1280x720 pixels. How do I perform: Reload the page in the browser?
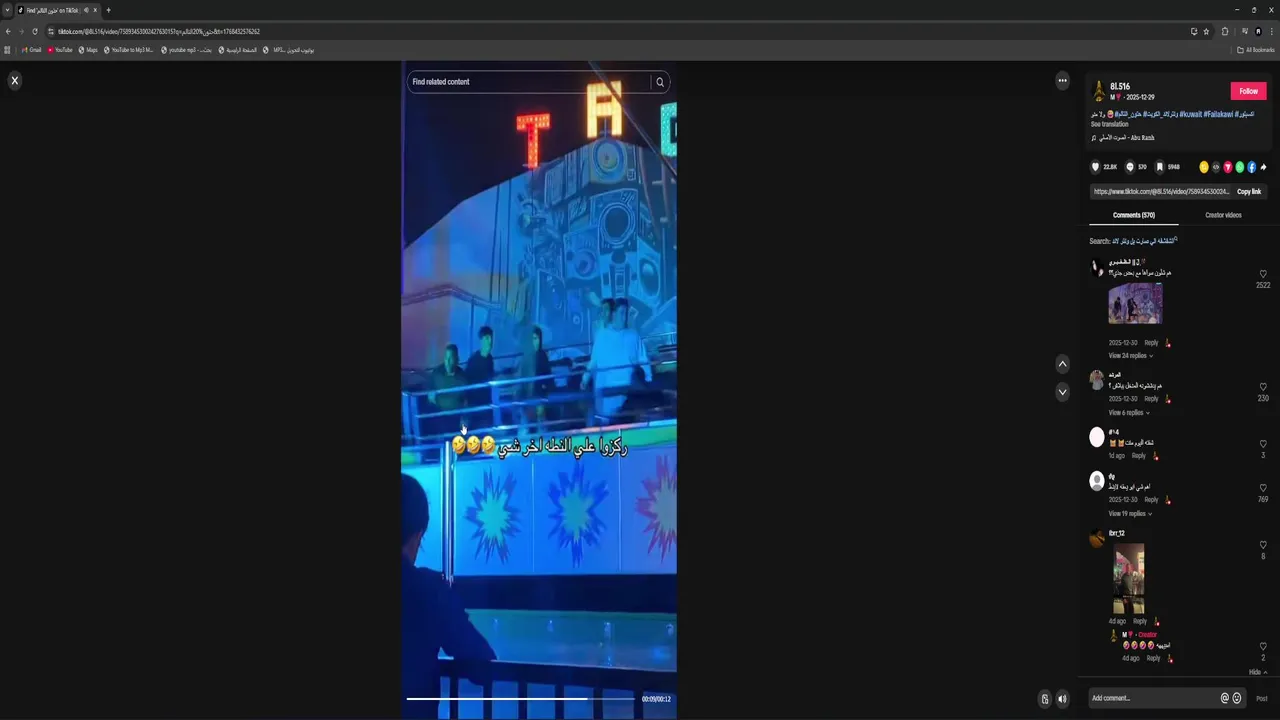[35, 31]
